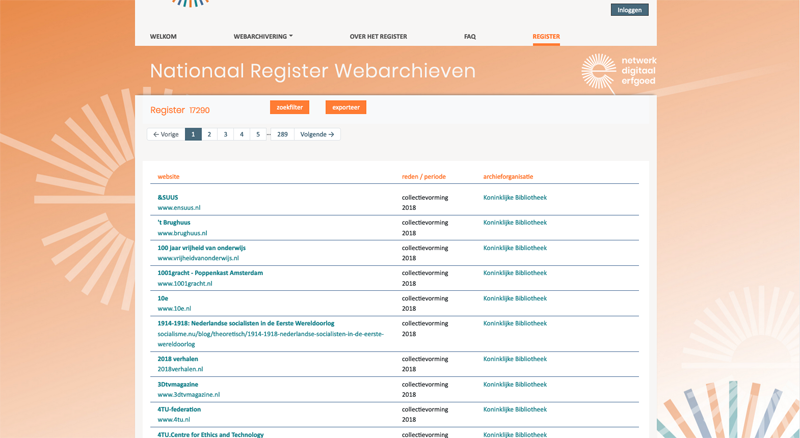800x438 pixels.
Task: Open the WELKOM menu item
Action: tap(163, 36)
